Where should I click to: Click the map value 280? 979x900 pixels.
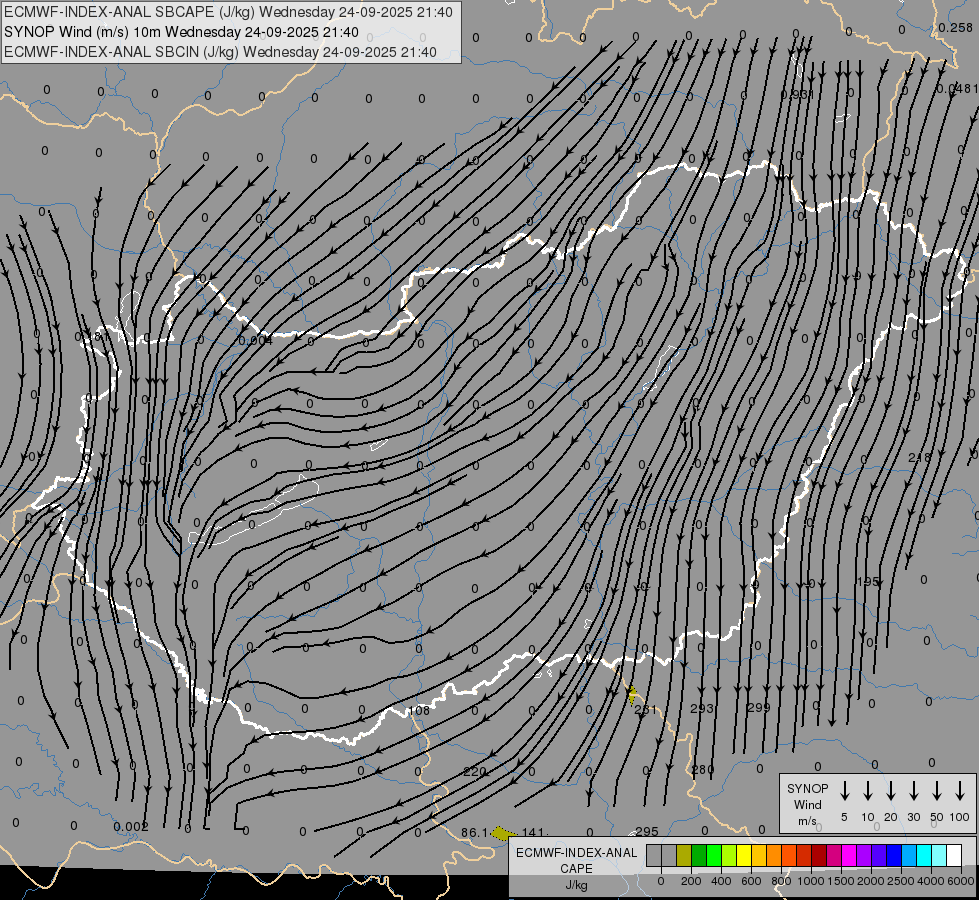click(703, 769)
